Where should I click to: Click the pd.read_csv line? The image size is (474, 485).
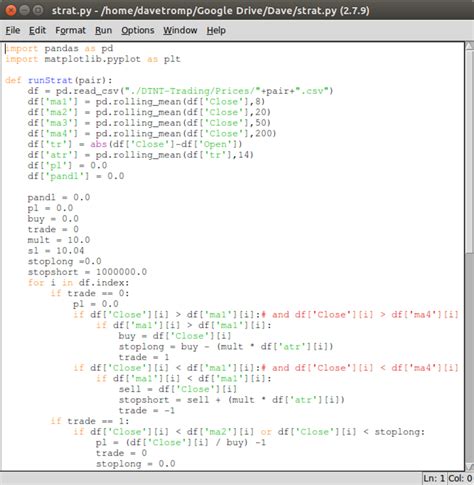click(180, 91)
